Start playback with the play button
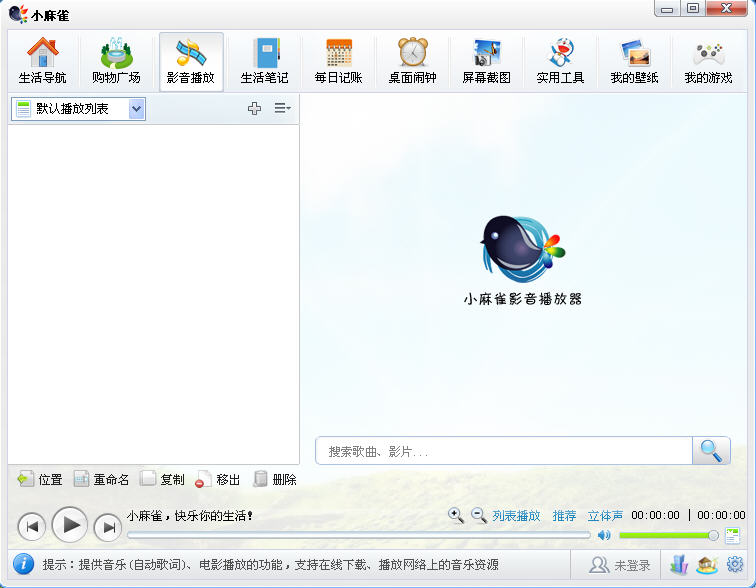The width and height of the screenshot is (756, 588). pos(70,524)
